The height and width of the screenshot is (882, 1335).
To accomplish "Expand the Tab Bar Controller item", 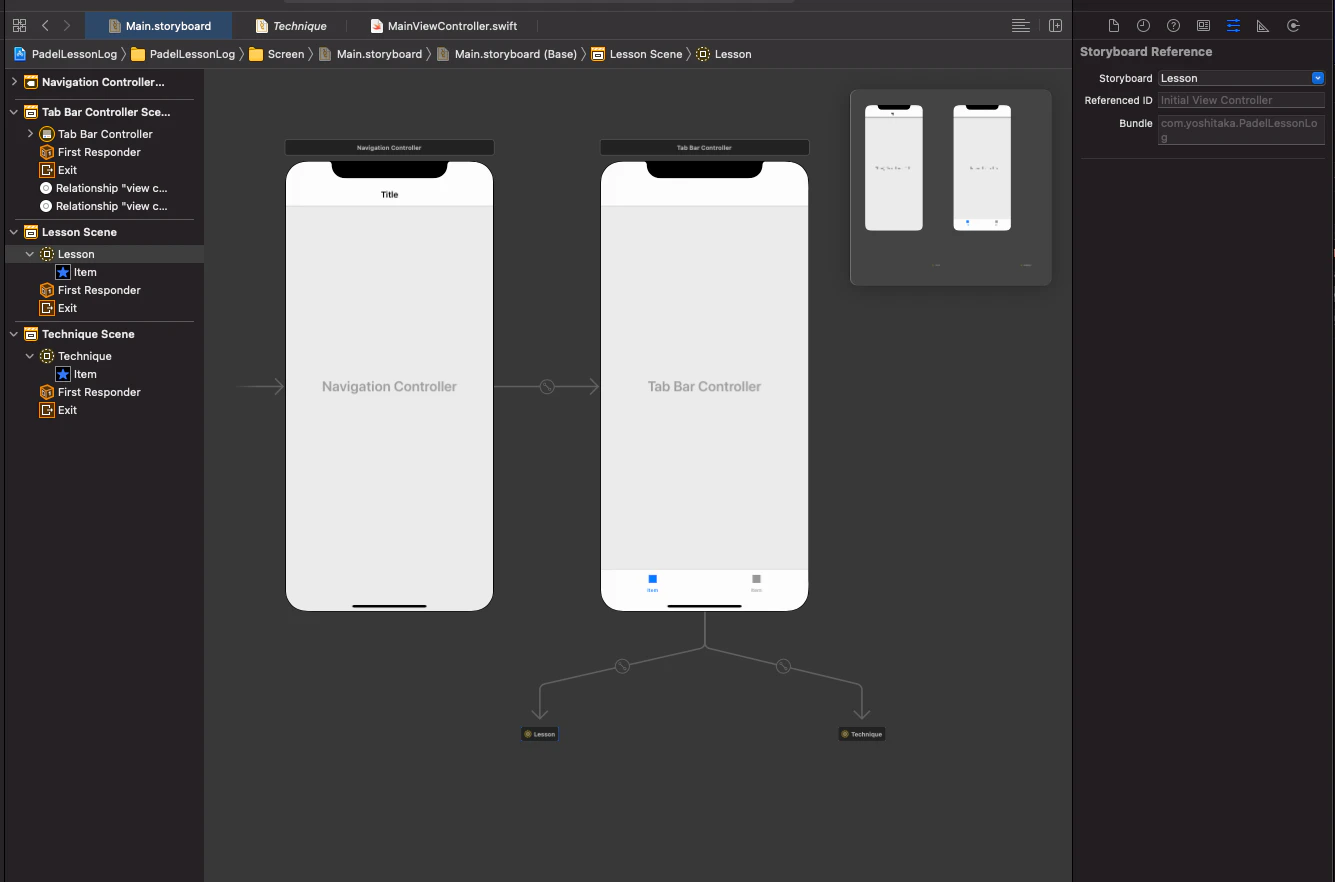I will (x=30, y=134).
